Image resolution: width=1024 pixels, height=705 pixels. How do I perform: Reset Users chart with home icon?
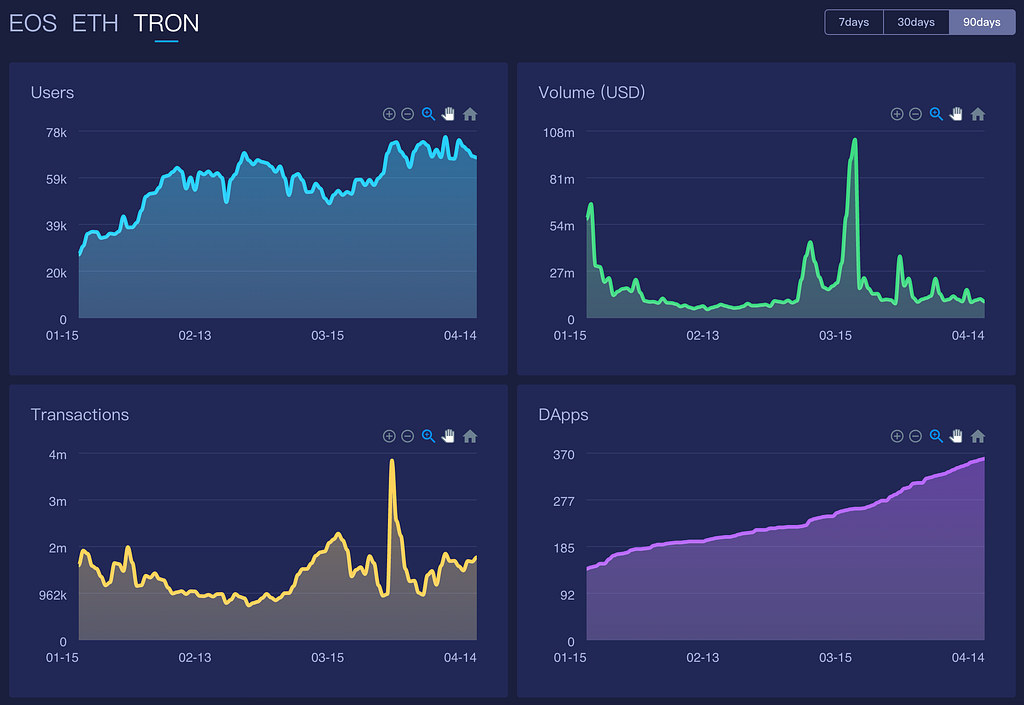click(470, 114)
